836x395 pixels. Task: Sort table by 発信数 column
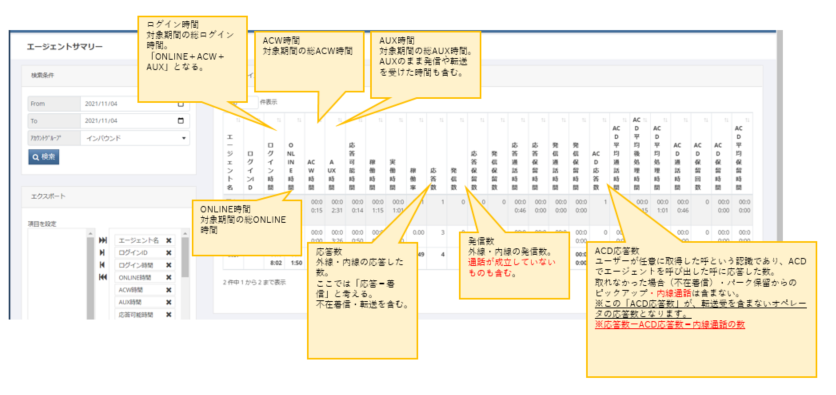(457, 153)
